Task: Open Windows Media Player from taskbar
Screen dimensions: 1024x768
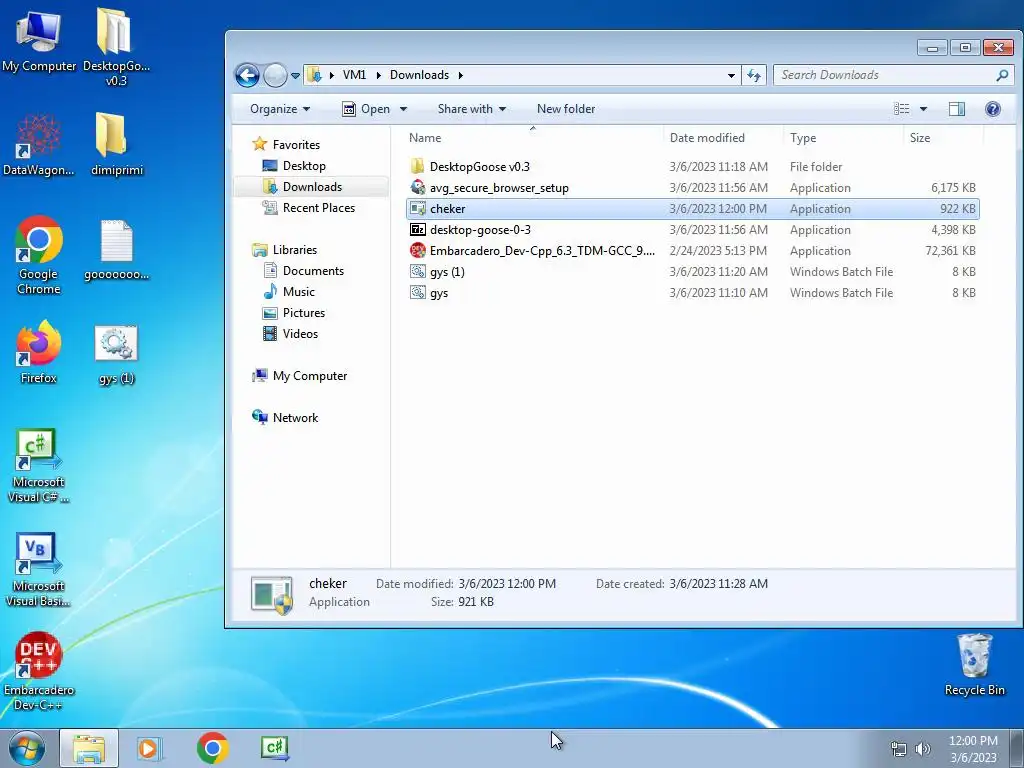Action: click(x=149, y=748)
